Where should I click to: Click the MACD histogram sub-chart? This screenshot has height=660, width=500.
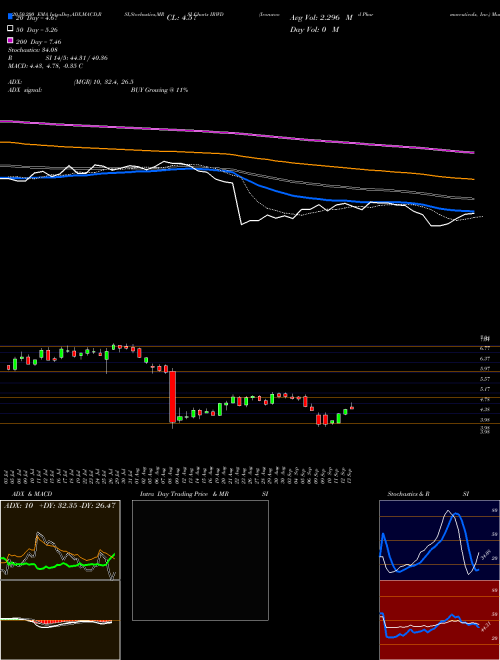pos(60,620)
